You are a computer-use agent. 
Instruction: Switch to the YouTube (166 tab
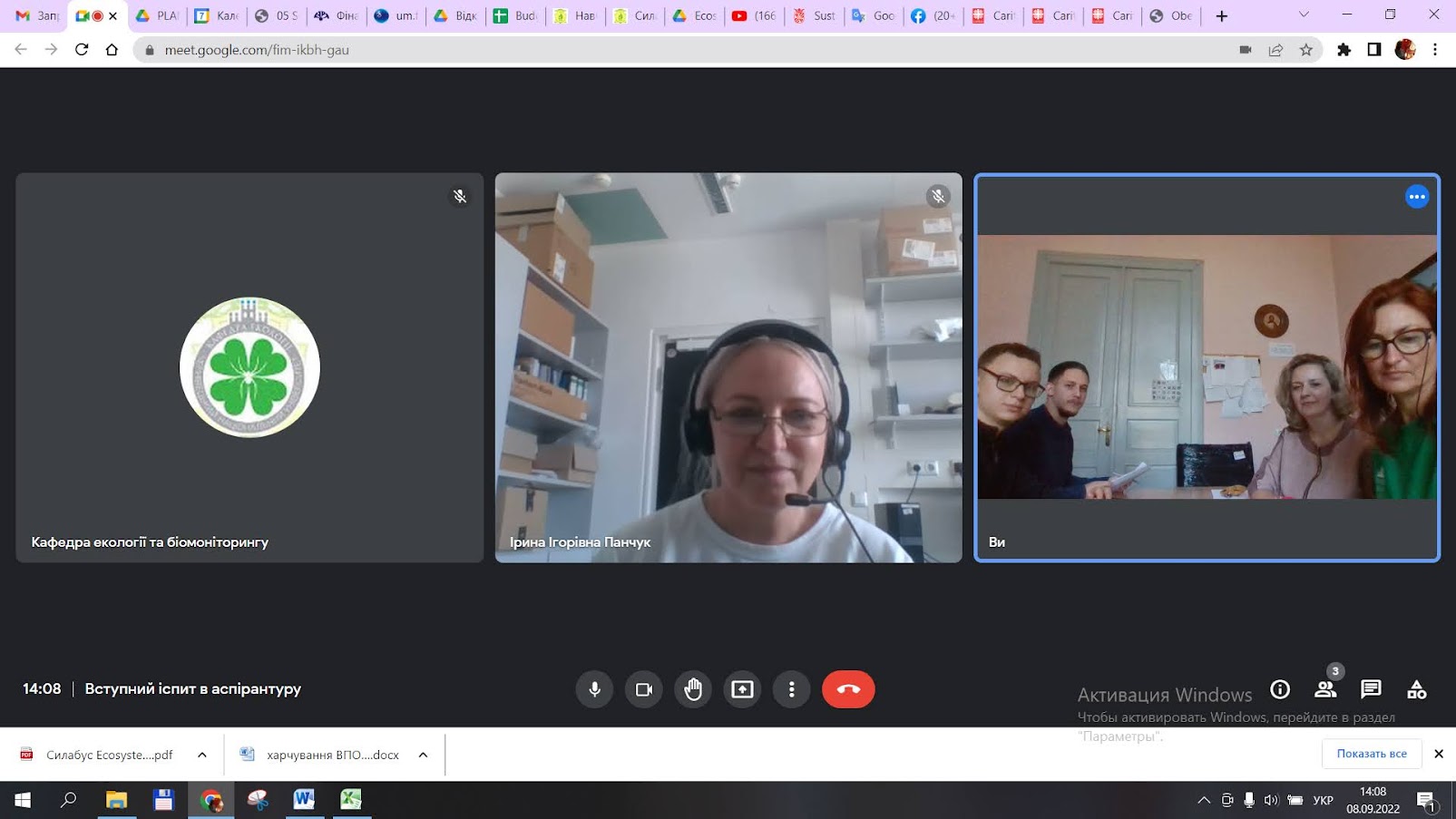pos(754,15)
